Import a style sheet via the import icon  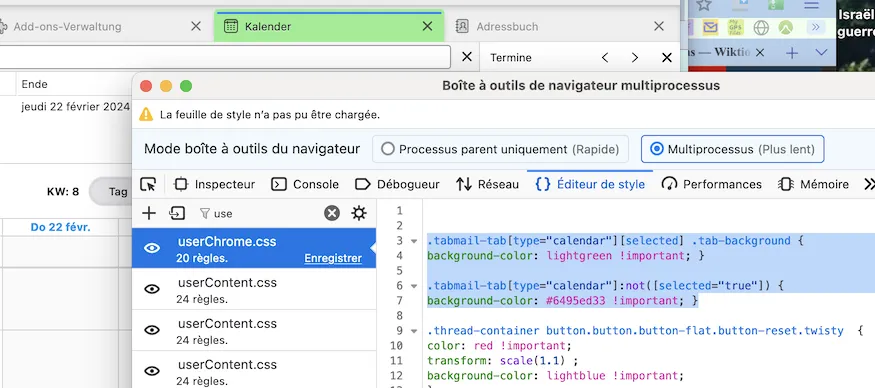point(177,213)
